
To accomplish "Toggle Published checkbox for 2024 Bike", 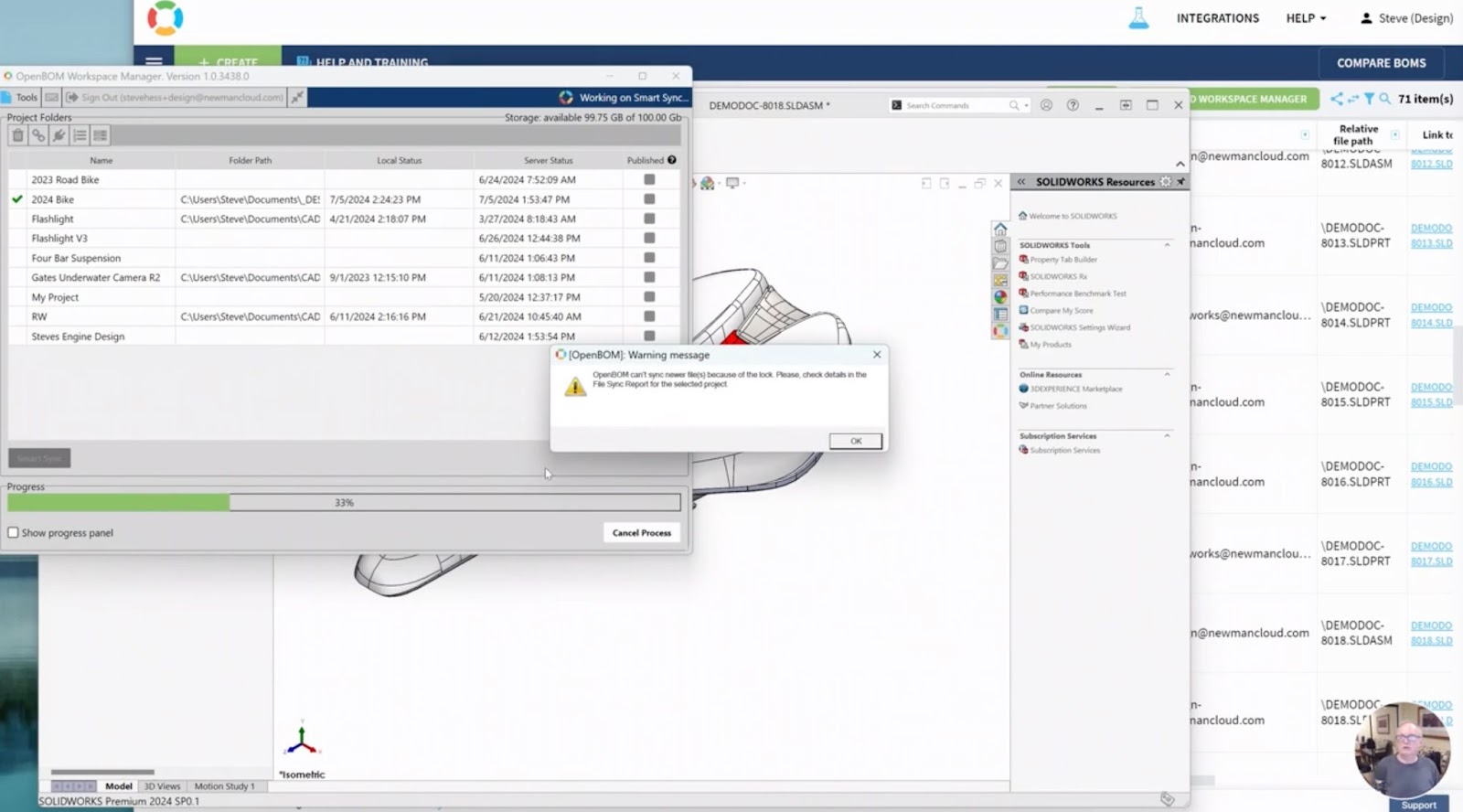I will click(649, 198).
